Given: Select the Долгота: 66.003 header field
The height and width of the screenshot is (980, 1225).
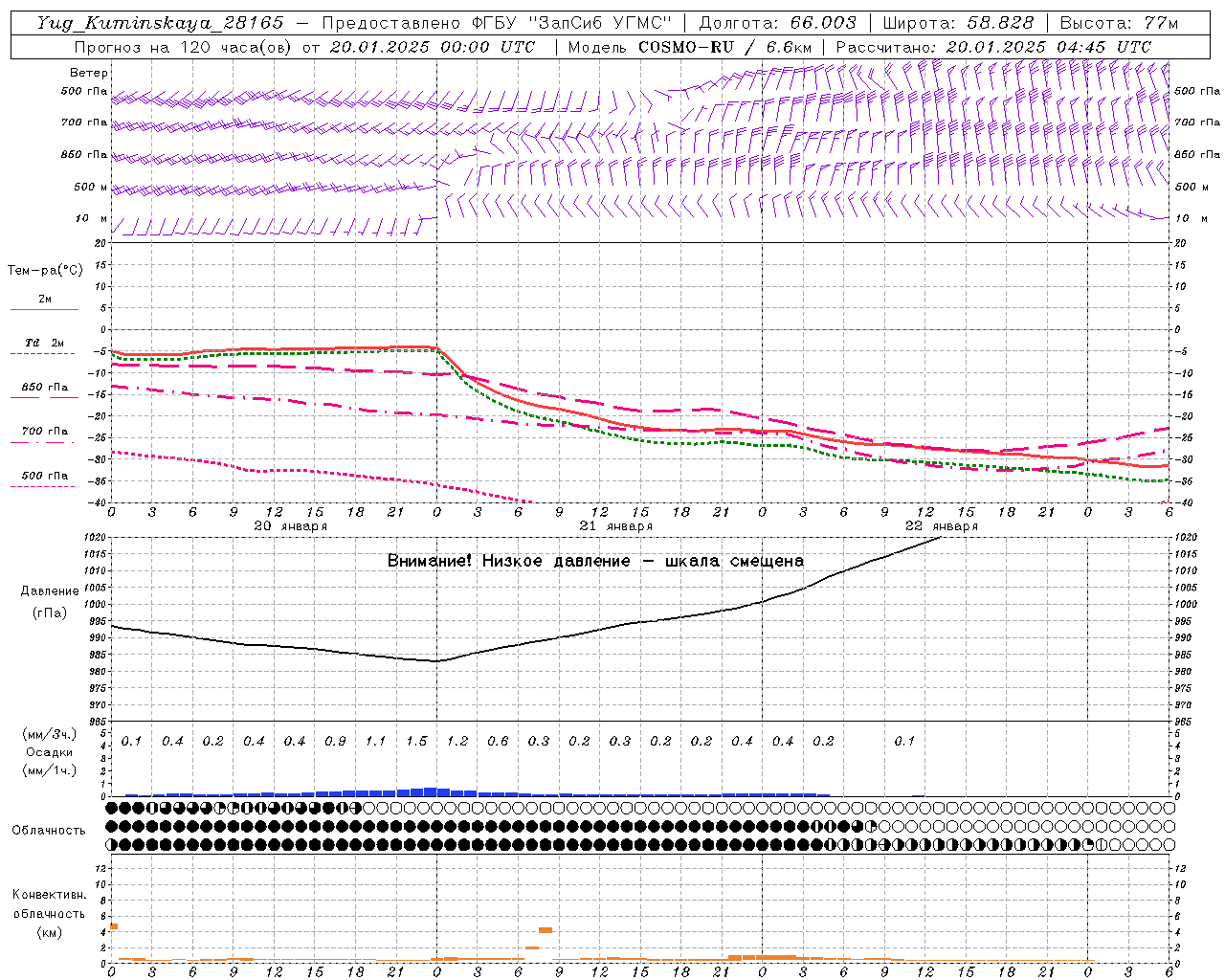Looking at the screenshot, I should [x=777, y=23].
